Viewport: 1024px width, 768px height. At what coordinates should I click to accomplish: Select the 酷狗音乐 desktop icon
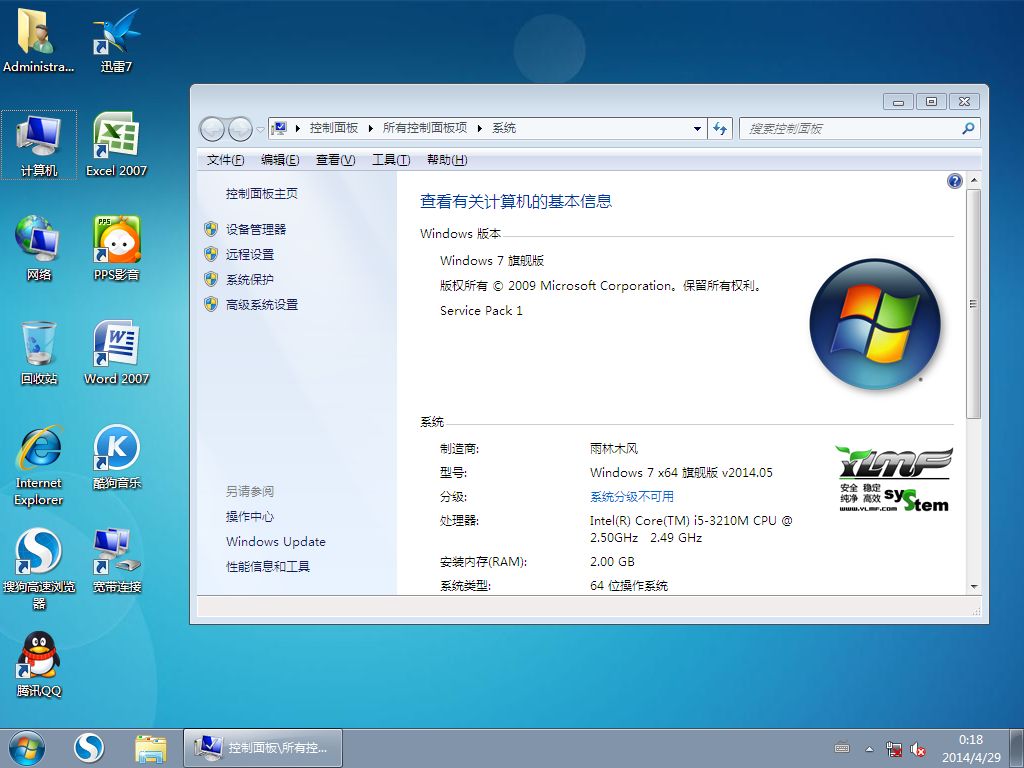(x=116, y=450)
